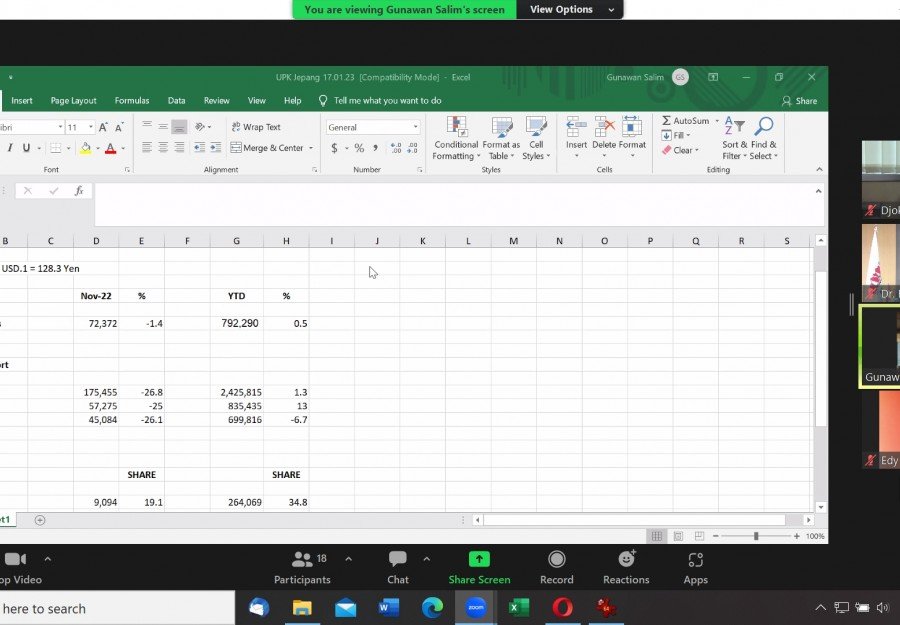
Task: Open the Zoom Reactions smiley icon
Action: pyautogui.click(x=626, y=559)
